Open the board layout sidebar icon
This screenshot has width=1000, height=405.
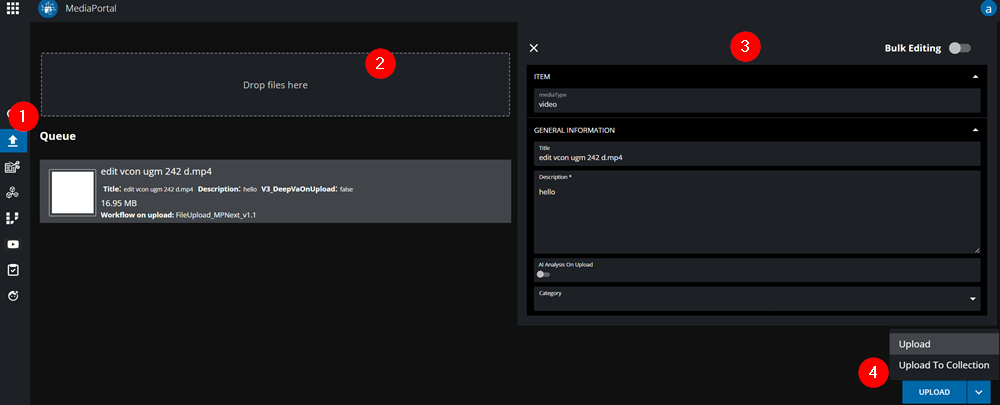tap(14, 218)
